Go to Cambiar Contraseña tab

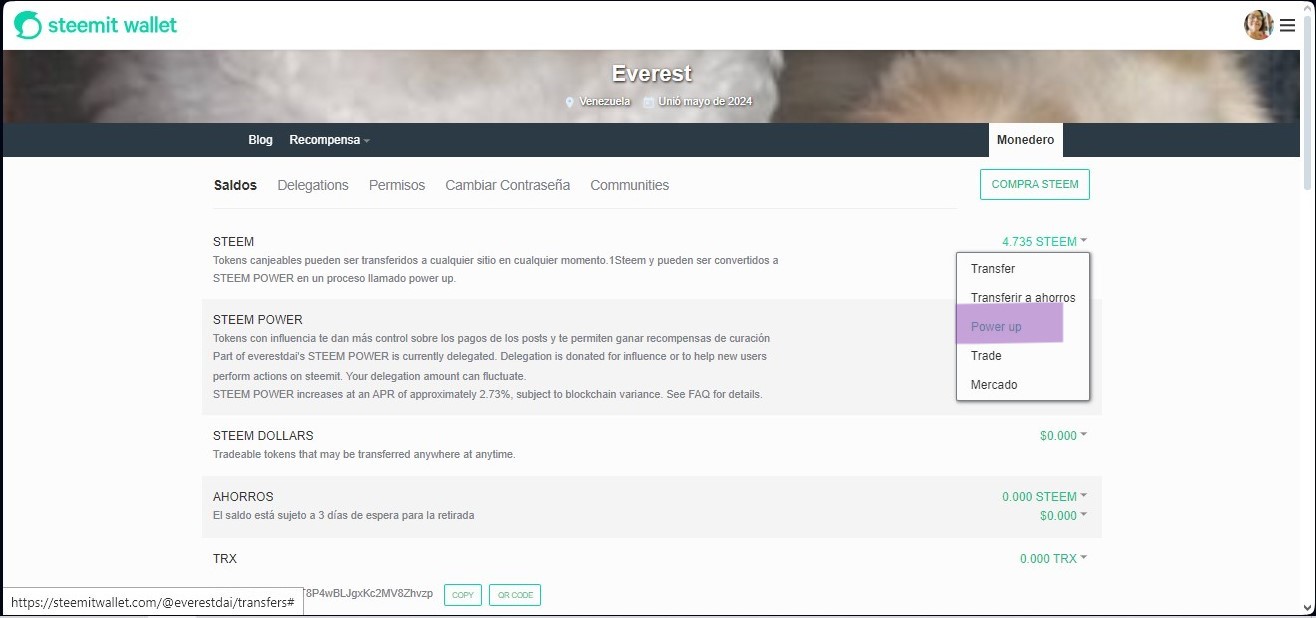pos(508,185)
